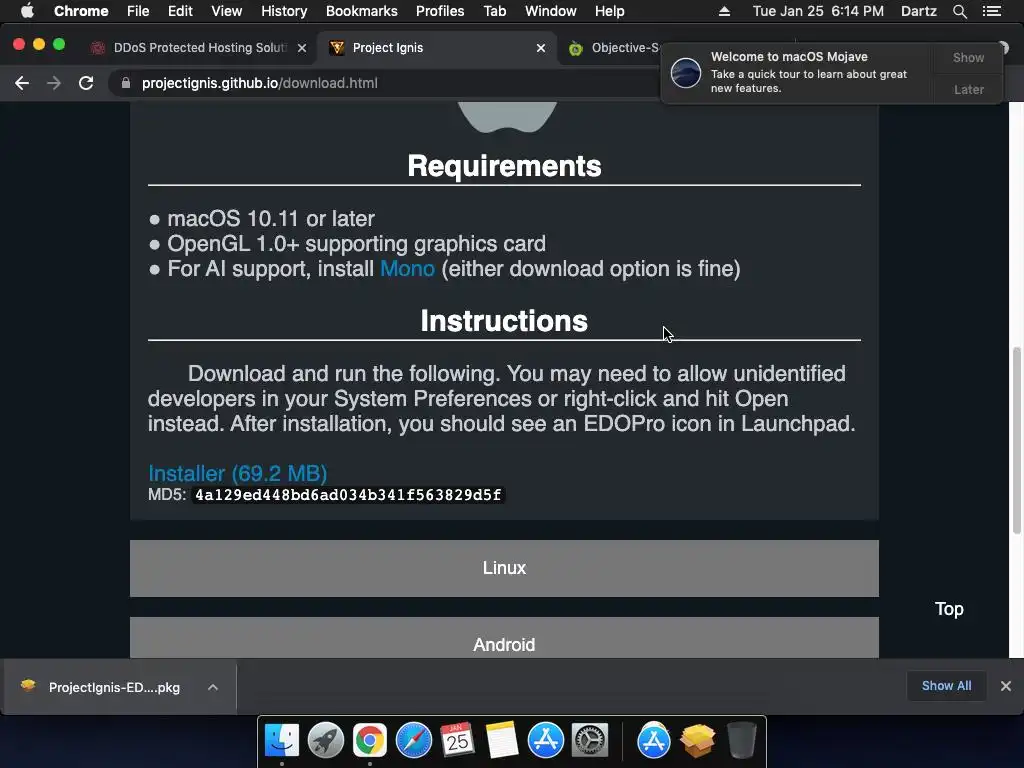Reload the current page
Screen dimensions: 1024x768
[x=86, y=83]
